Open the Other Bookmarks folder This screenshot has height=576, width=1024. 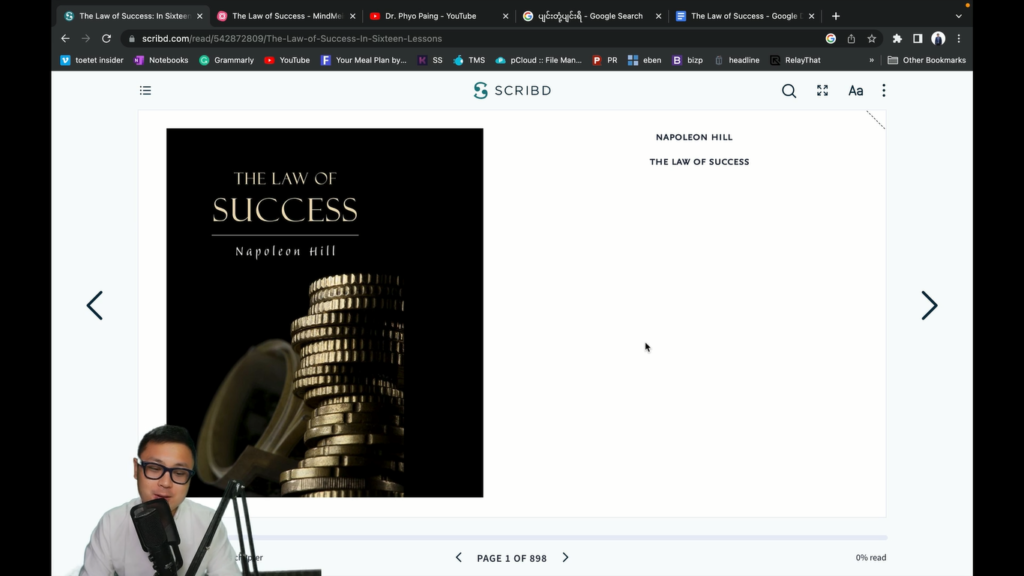926,60
